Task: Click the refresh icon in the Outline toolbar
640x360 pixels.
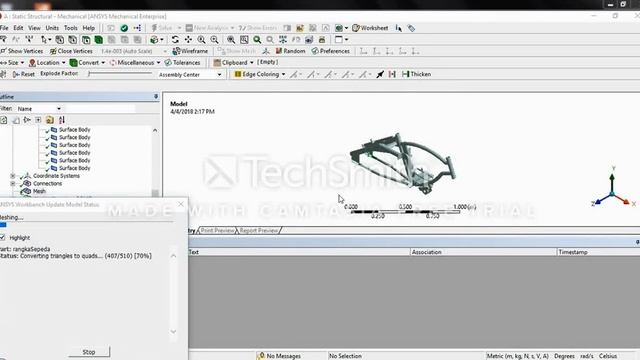Action: coord(4,120)
